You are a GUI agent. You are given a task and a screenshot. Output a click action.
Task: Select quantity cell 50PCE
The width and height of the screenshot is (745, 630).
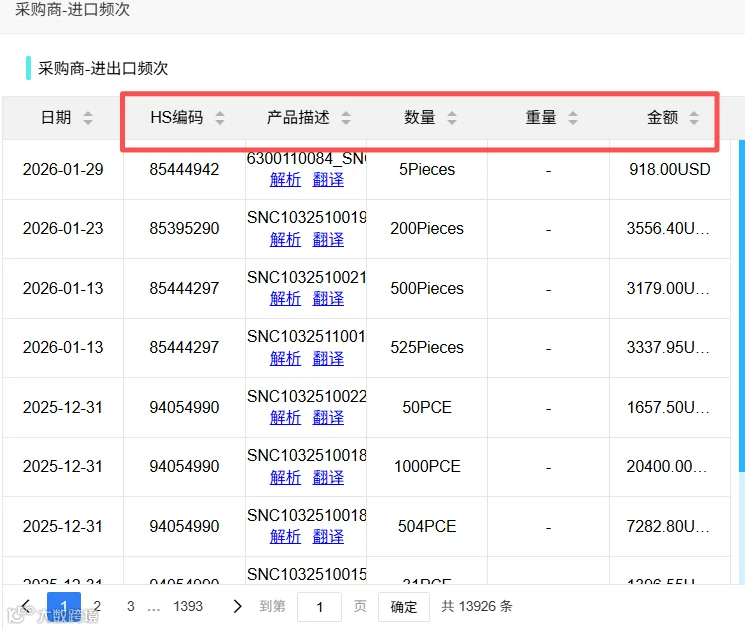[427, 407]
